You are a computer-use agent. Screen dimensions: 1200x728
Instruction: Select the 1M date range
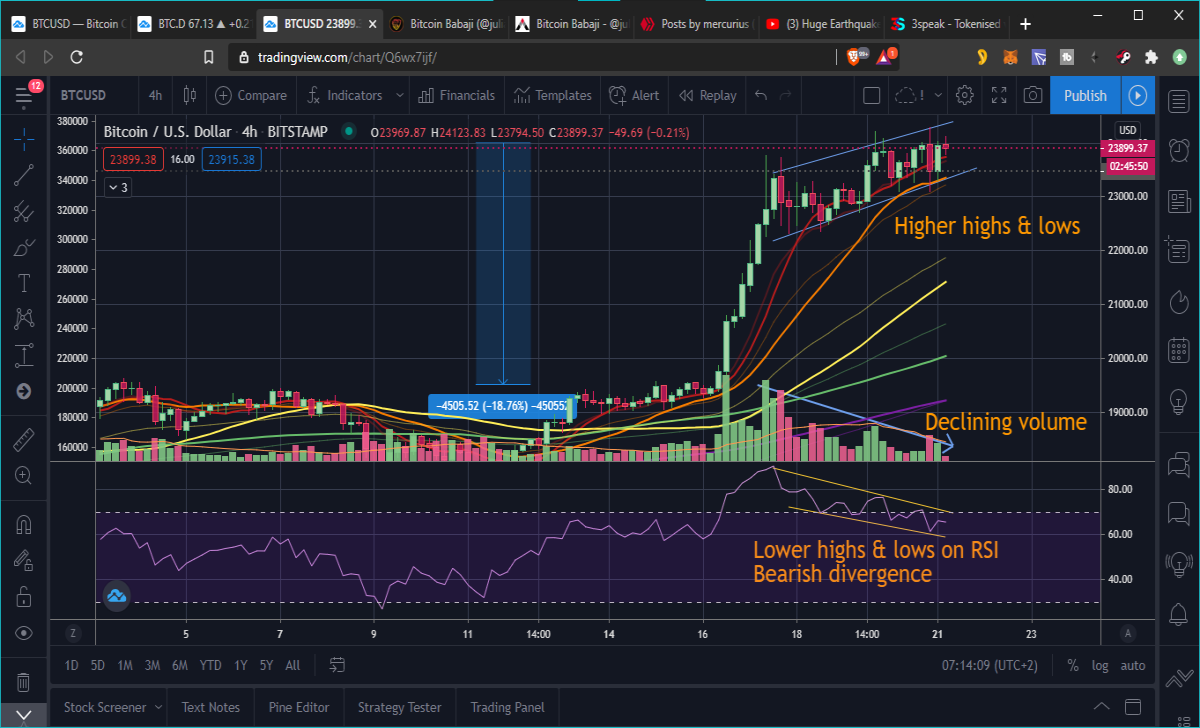tap(125, 665)
